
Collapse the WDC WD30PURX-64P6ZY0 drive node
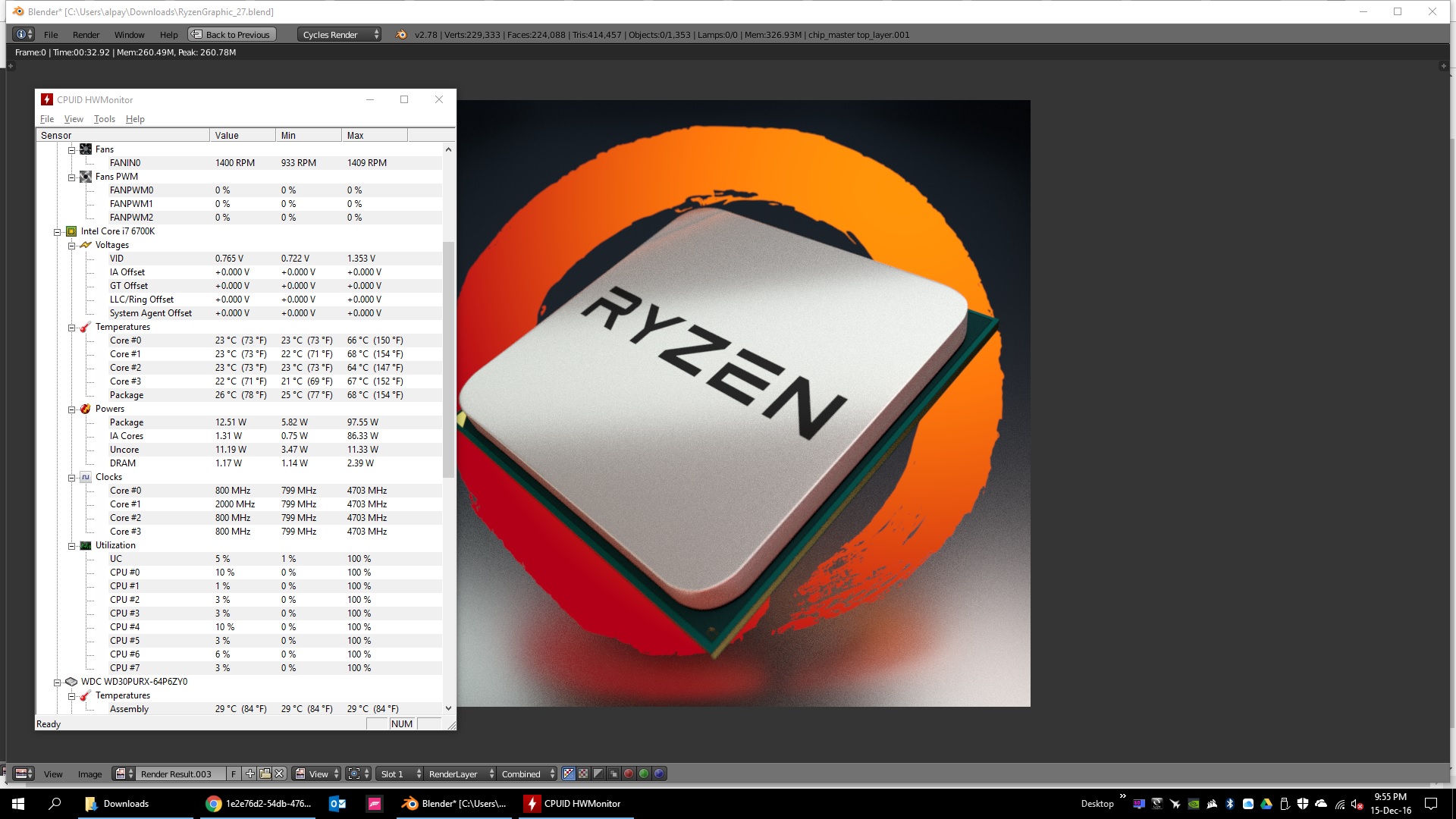coord(57,682)
